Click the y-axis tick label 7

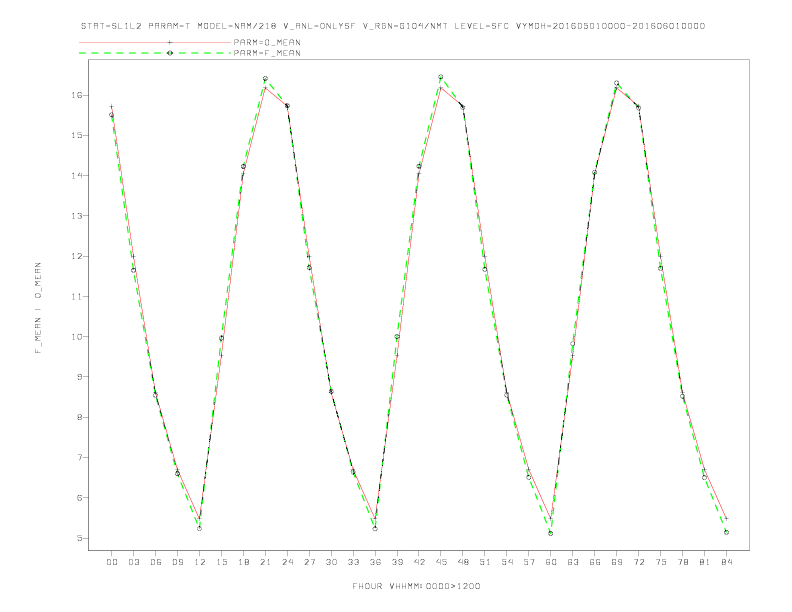coord(79,457)
